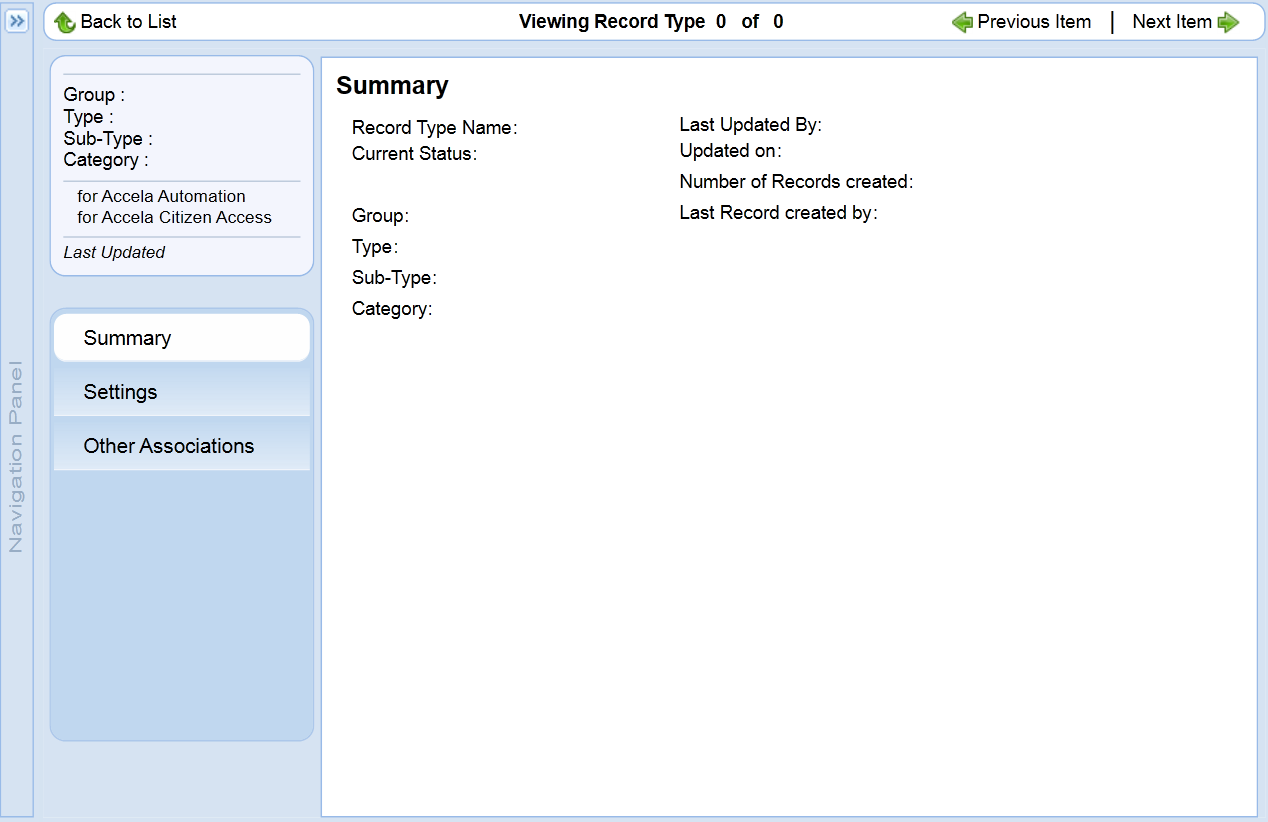Viewport: 1268px width, 822px height.
Task: Click the Back to List text link
Action: coord(128,22)
